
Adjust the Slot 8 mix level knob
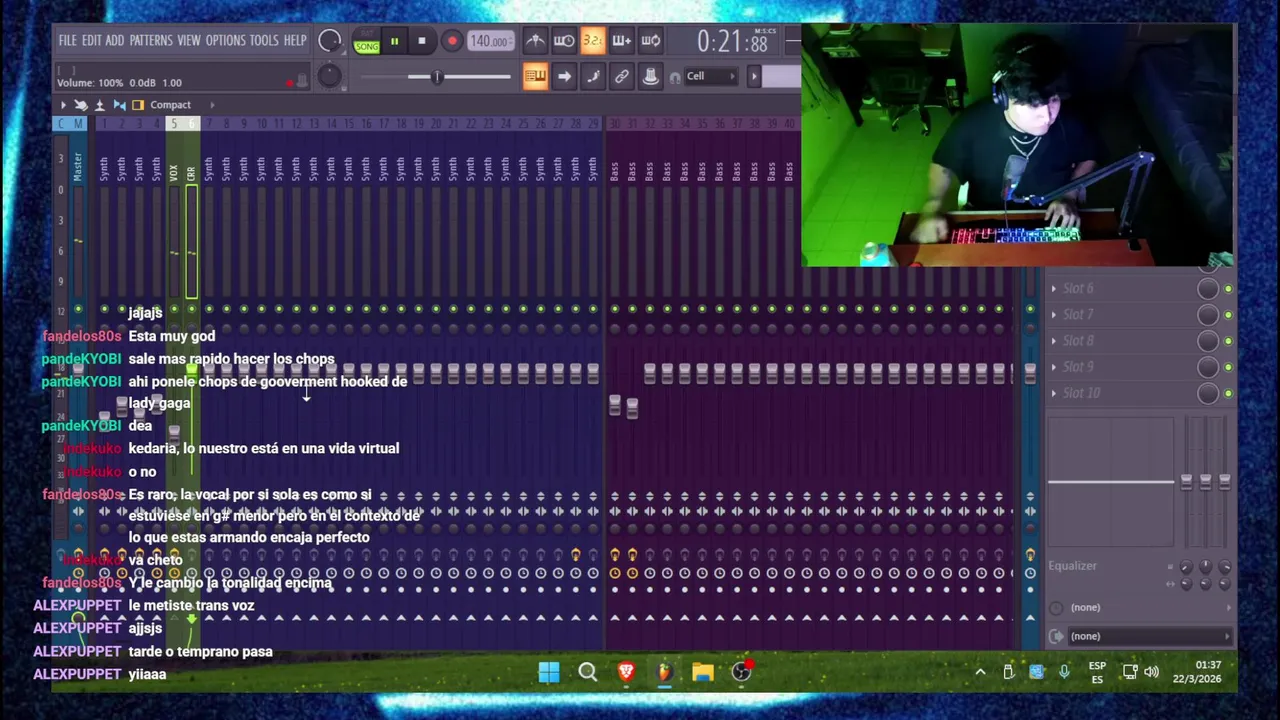1208,341
